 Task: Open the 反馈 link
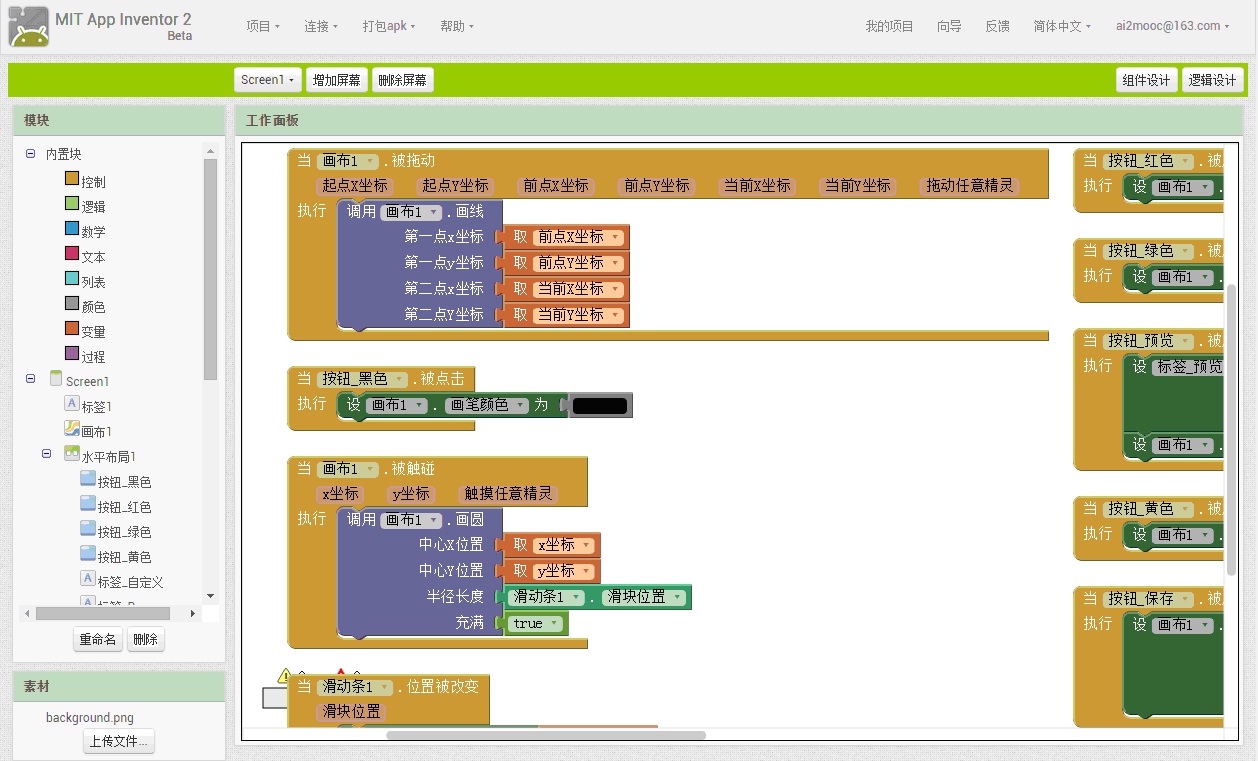[x=997, y=26]
